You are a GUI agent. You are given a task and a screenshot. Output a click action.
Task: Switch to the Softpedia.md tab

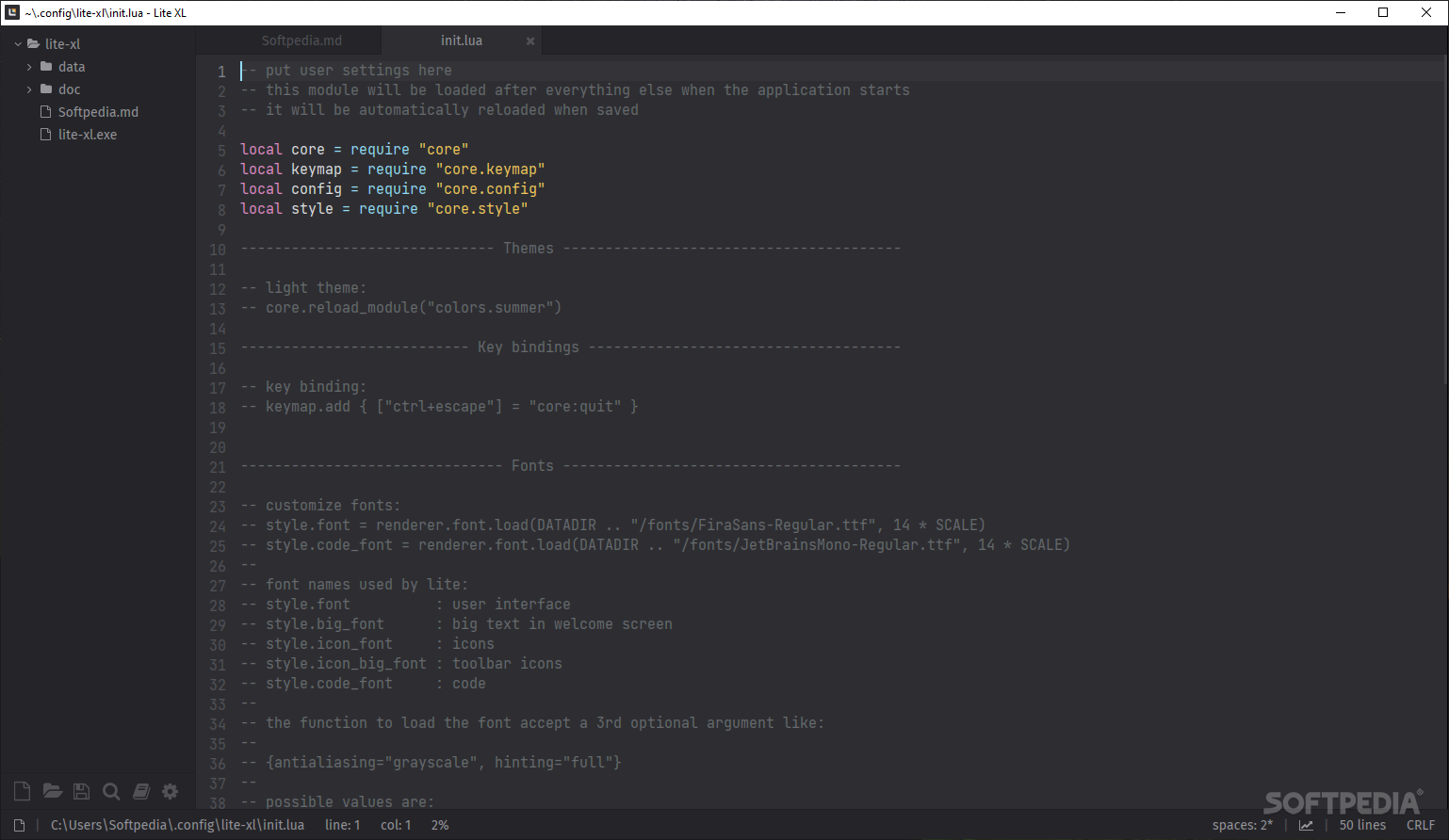[301, 40]
